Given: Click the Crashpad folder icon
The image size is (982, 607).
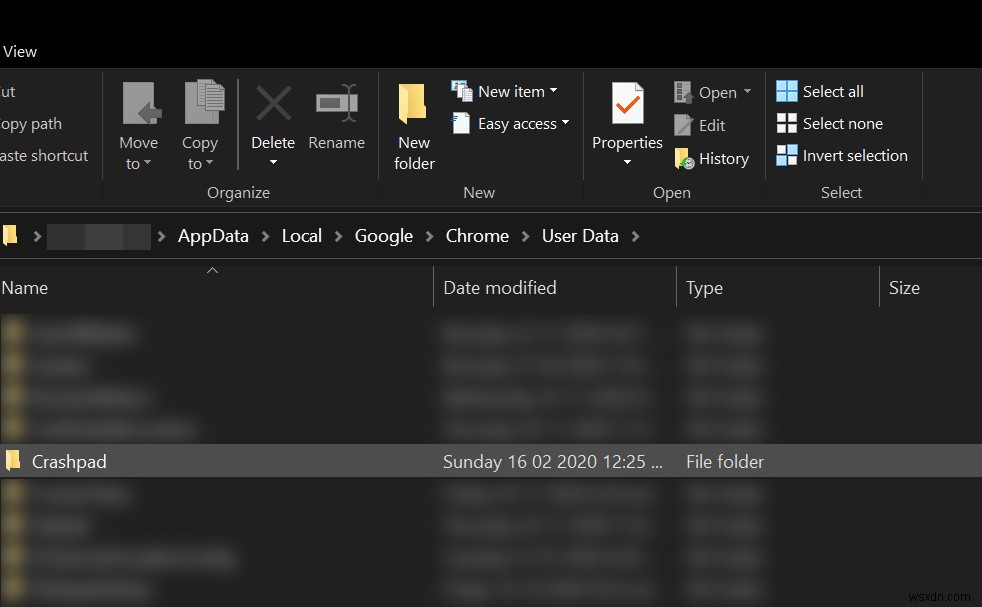Looking at the screenshot, I should click(x=13, y=460).
